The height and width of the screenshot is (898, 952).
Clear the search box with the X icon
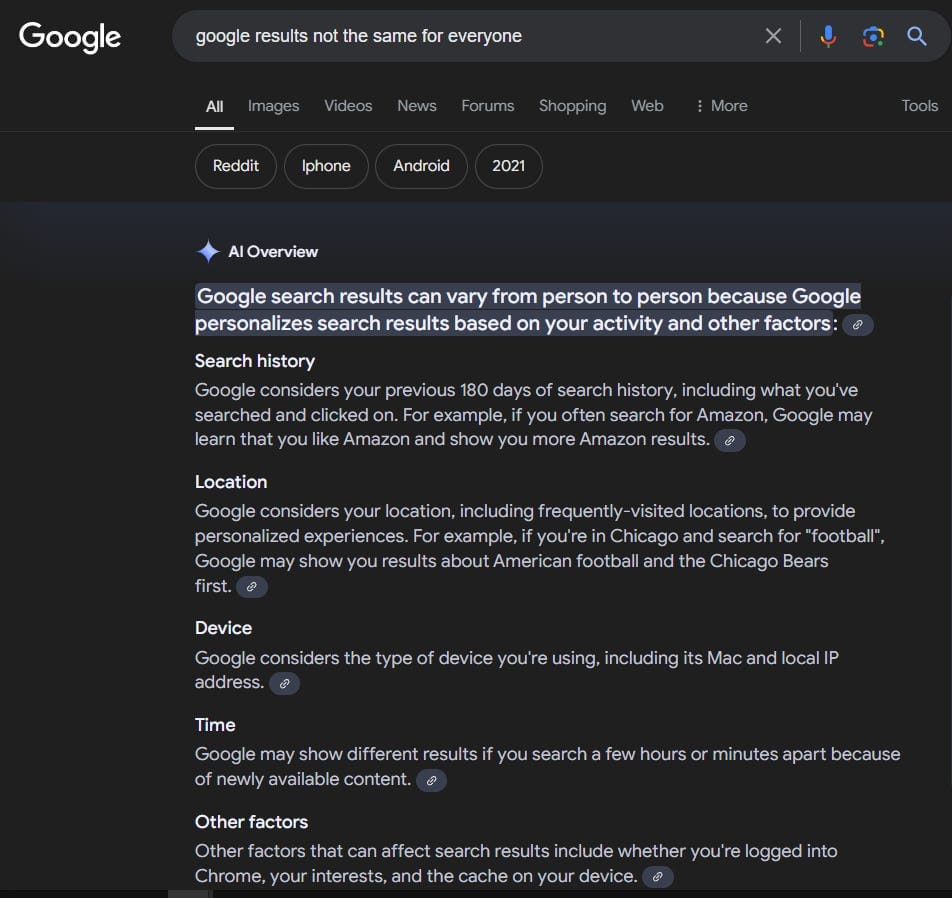click(773, 36)
